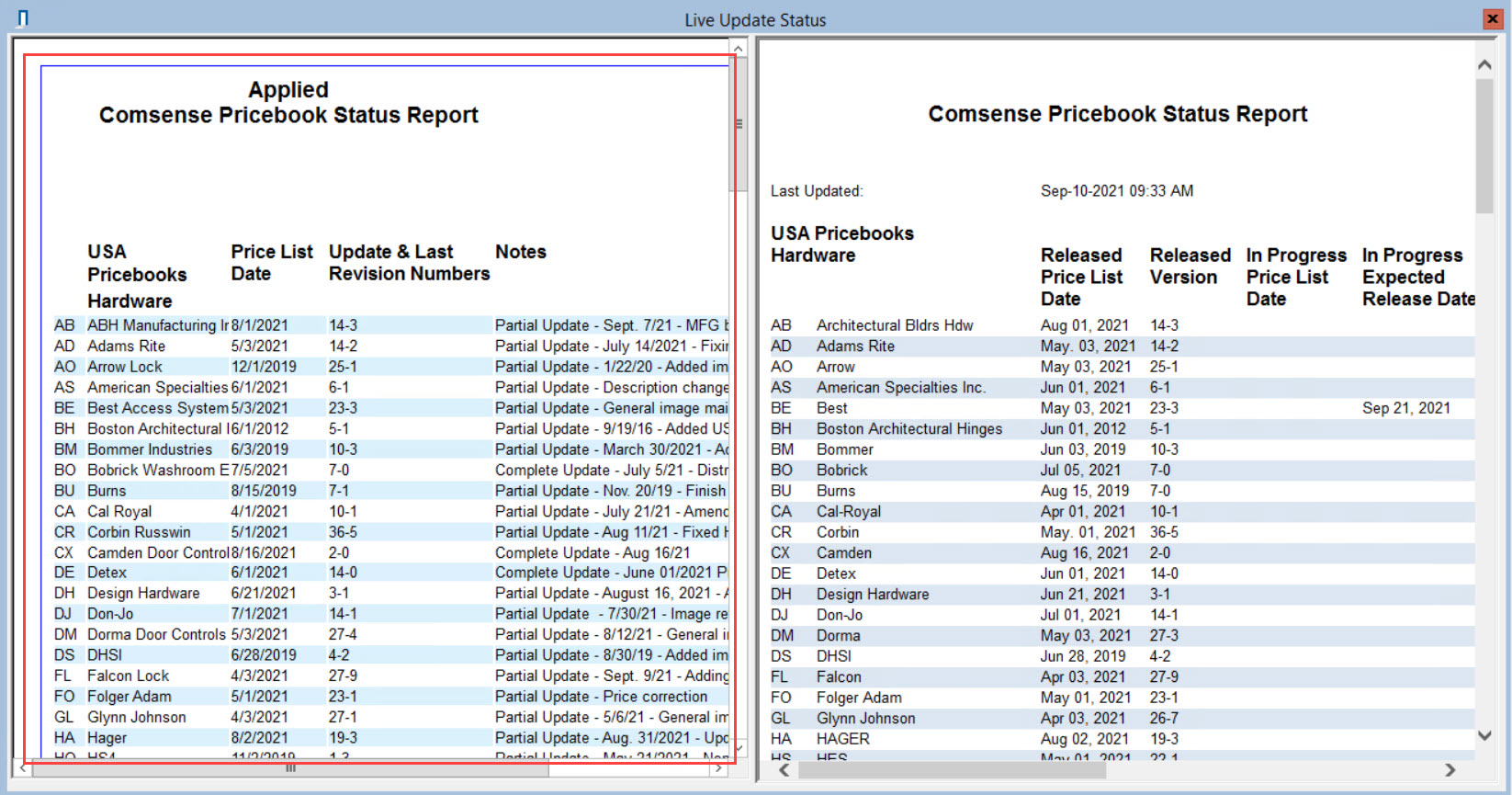Click right arrow of right pane horizontal scrollbar

point(1450,770)
